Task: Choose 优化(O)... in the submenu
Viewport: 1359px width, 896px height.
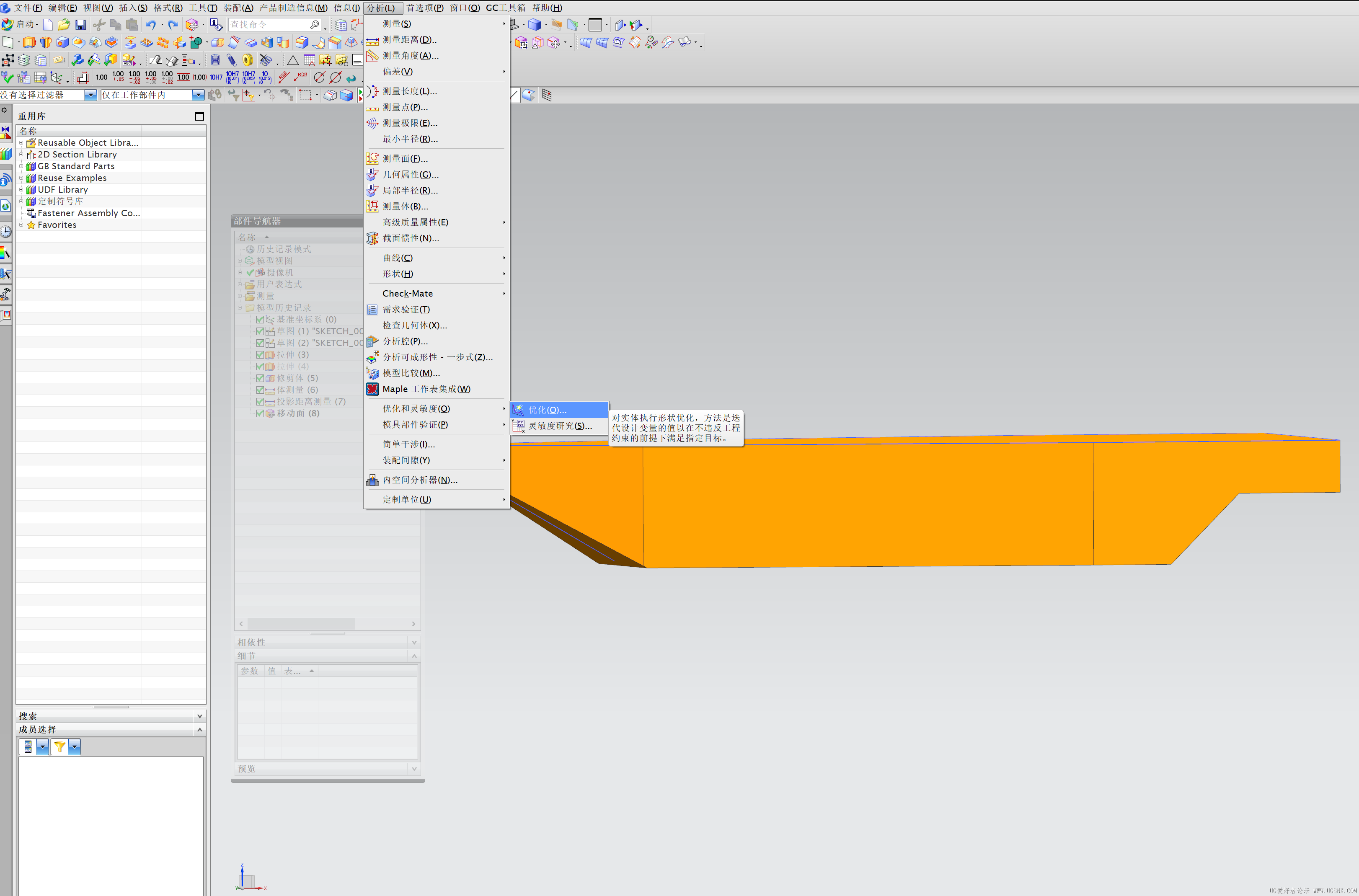Action: pos(560,410)
